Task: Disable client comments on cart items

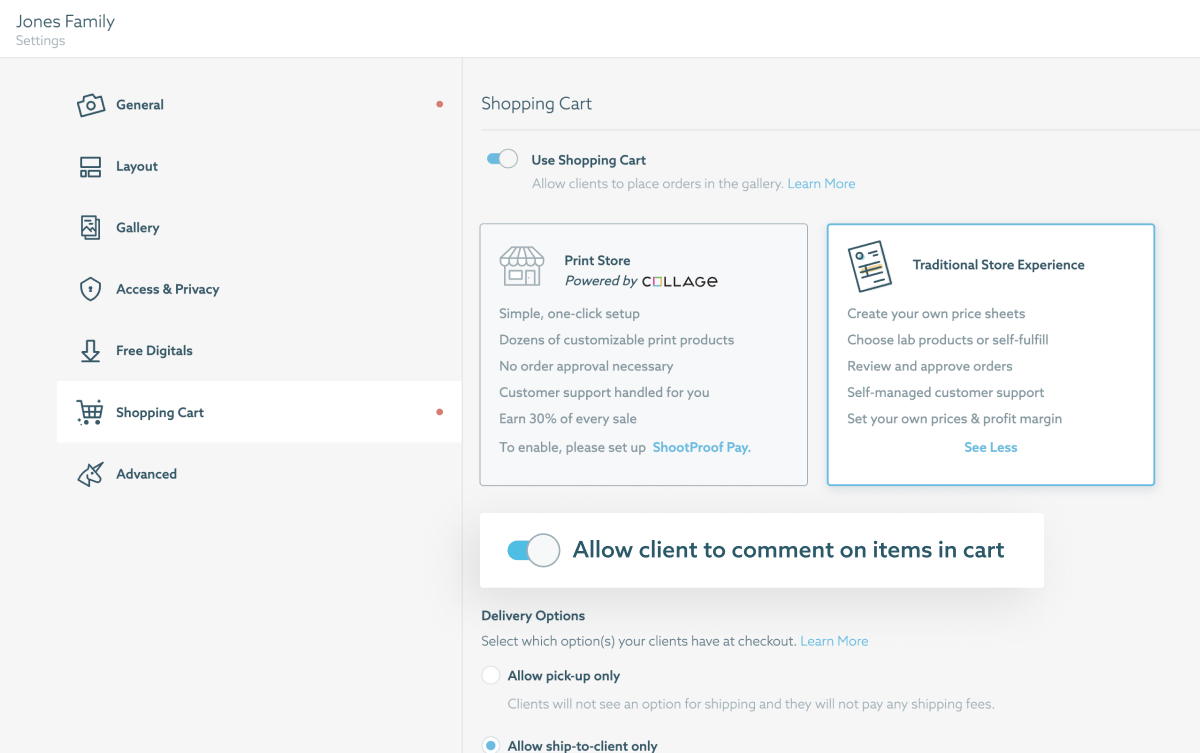Action: 533,550
